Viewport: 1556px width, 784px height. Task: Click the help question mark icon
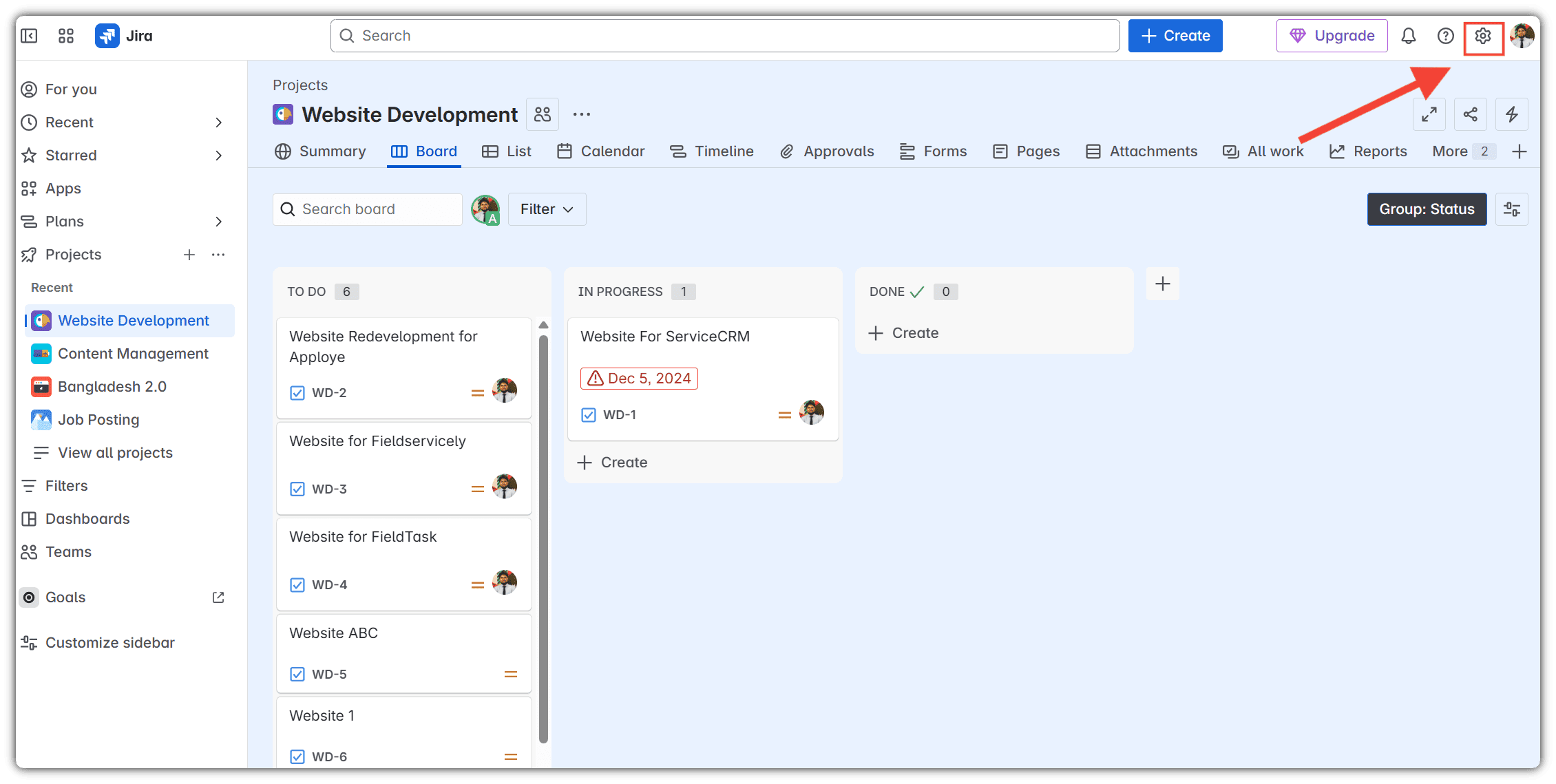coord(1446,36)
